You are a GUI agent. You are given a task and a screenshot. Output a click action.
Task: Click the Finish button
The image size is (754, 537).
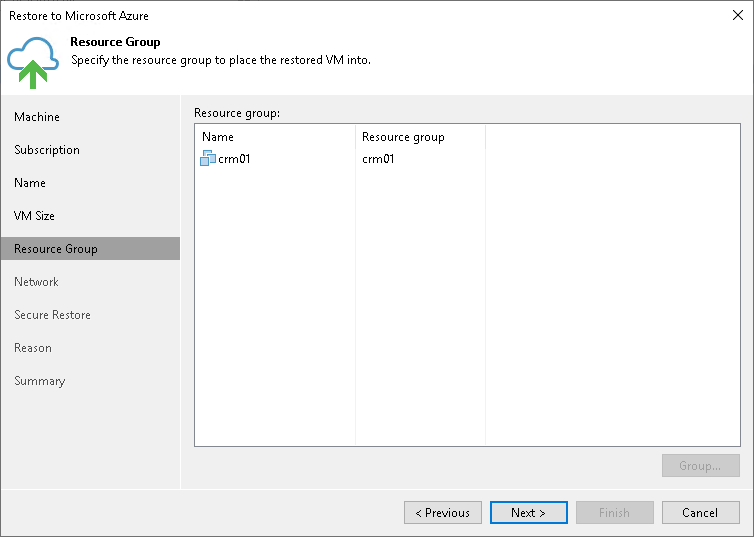click(615, 512)
